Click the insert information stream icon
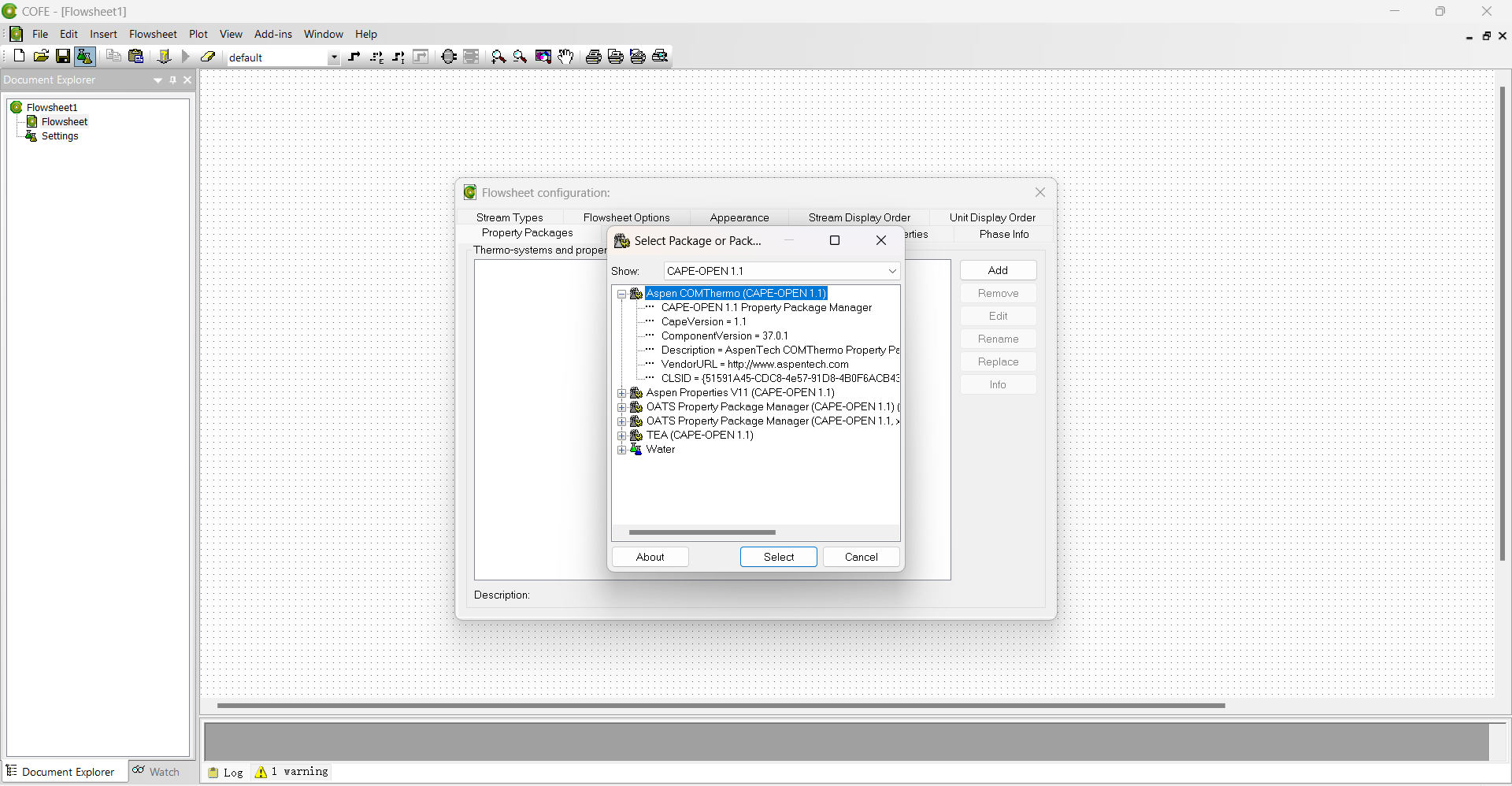 click(398, 57)
